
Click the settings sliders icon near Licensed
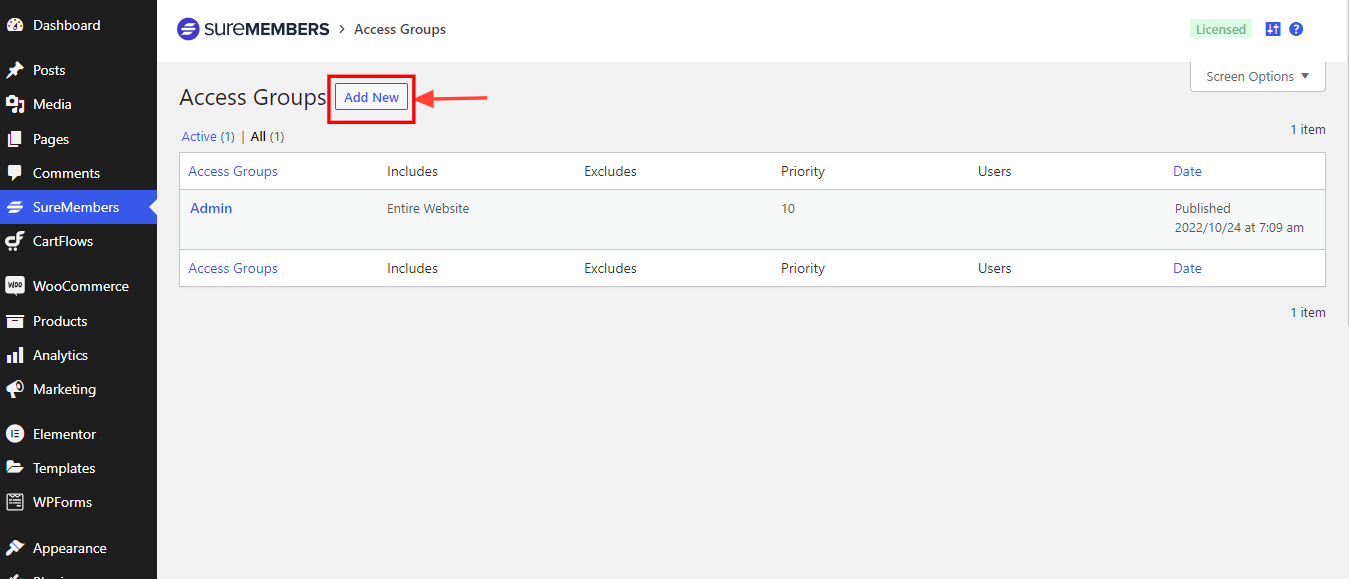point(1273,29)
